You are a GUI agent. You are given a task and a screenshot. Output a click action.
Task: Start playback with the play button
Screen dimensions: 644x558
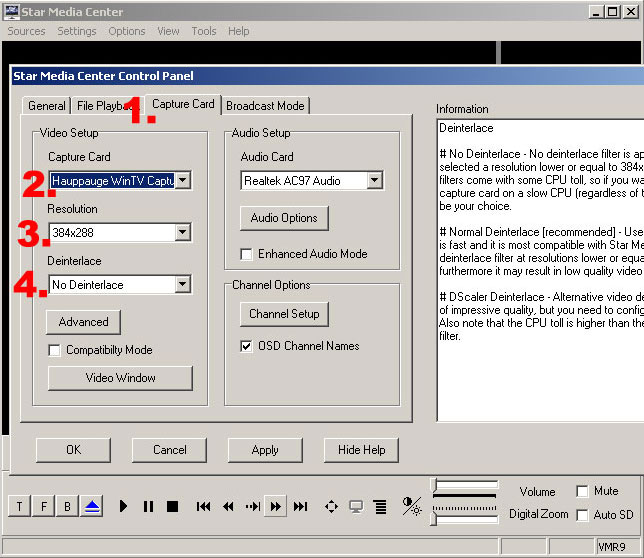click(123, 506)
